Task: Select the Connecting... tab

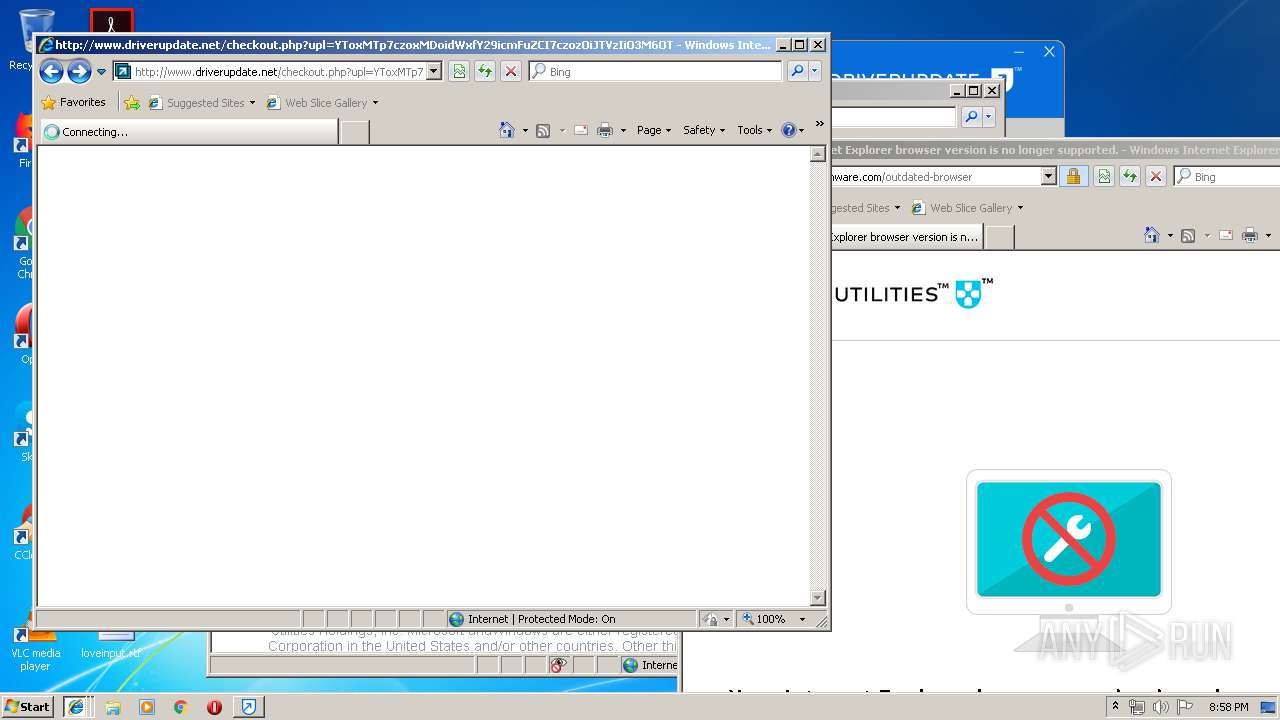Action: tap(189, 131)
